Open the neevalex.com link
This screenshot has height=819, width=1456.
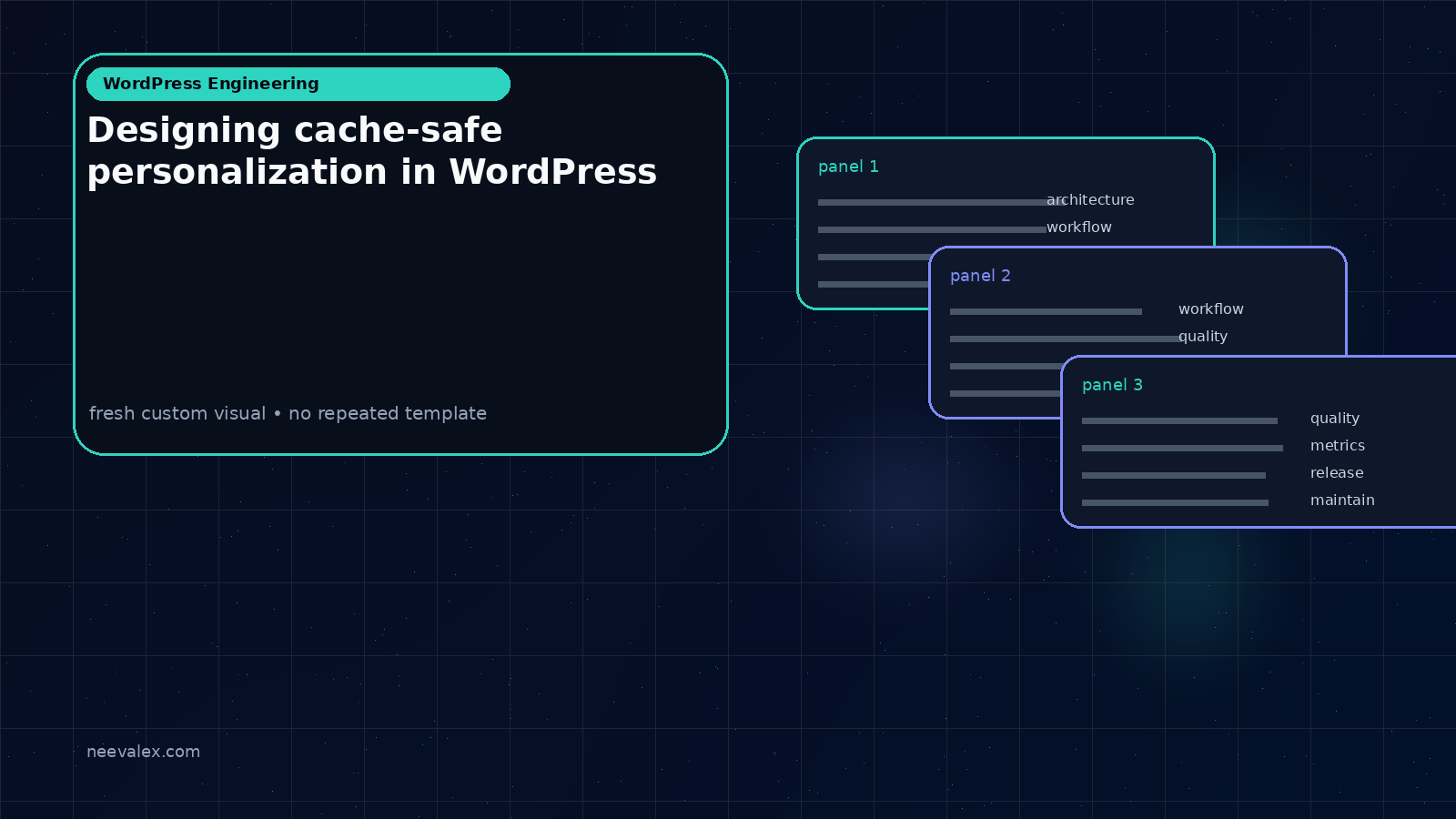point(143,752)
